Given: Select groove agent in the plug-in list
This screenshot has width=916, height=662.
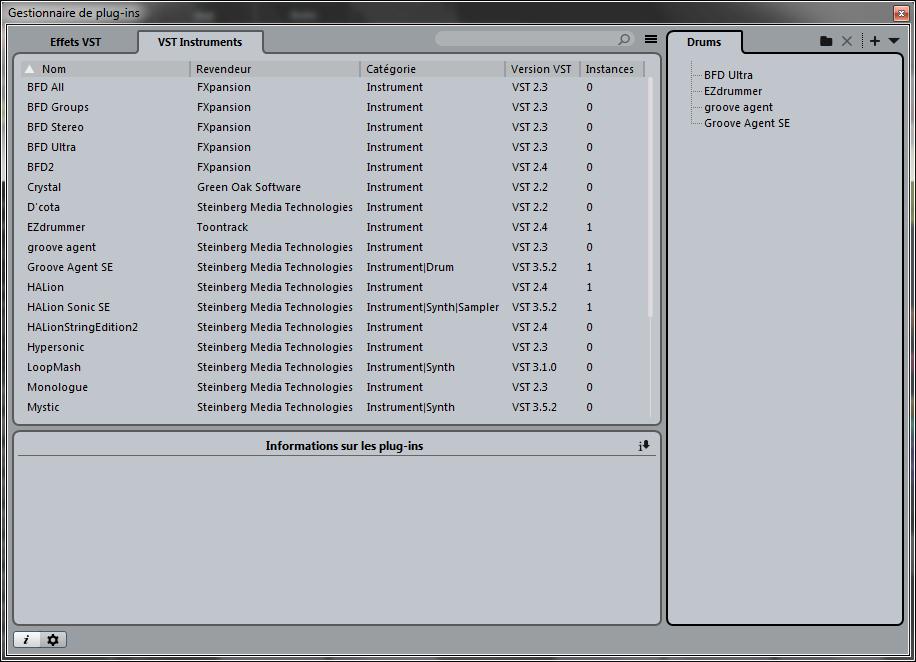Looking at the screenshot, I should (334, 247).
